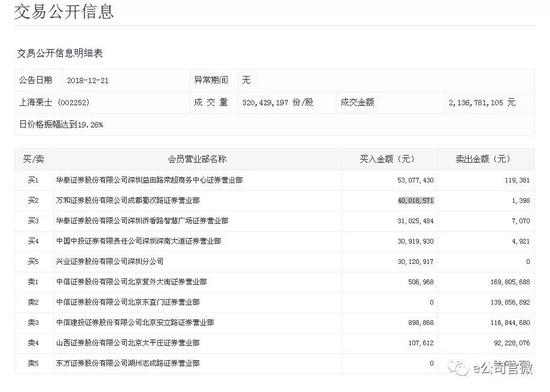Select the stock name 上海莱士 (002252)
The image size is (550, 392).
(54, 102)
